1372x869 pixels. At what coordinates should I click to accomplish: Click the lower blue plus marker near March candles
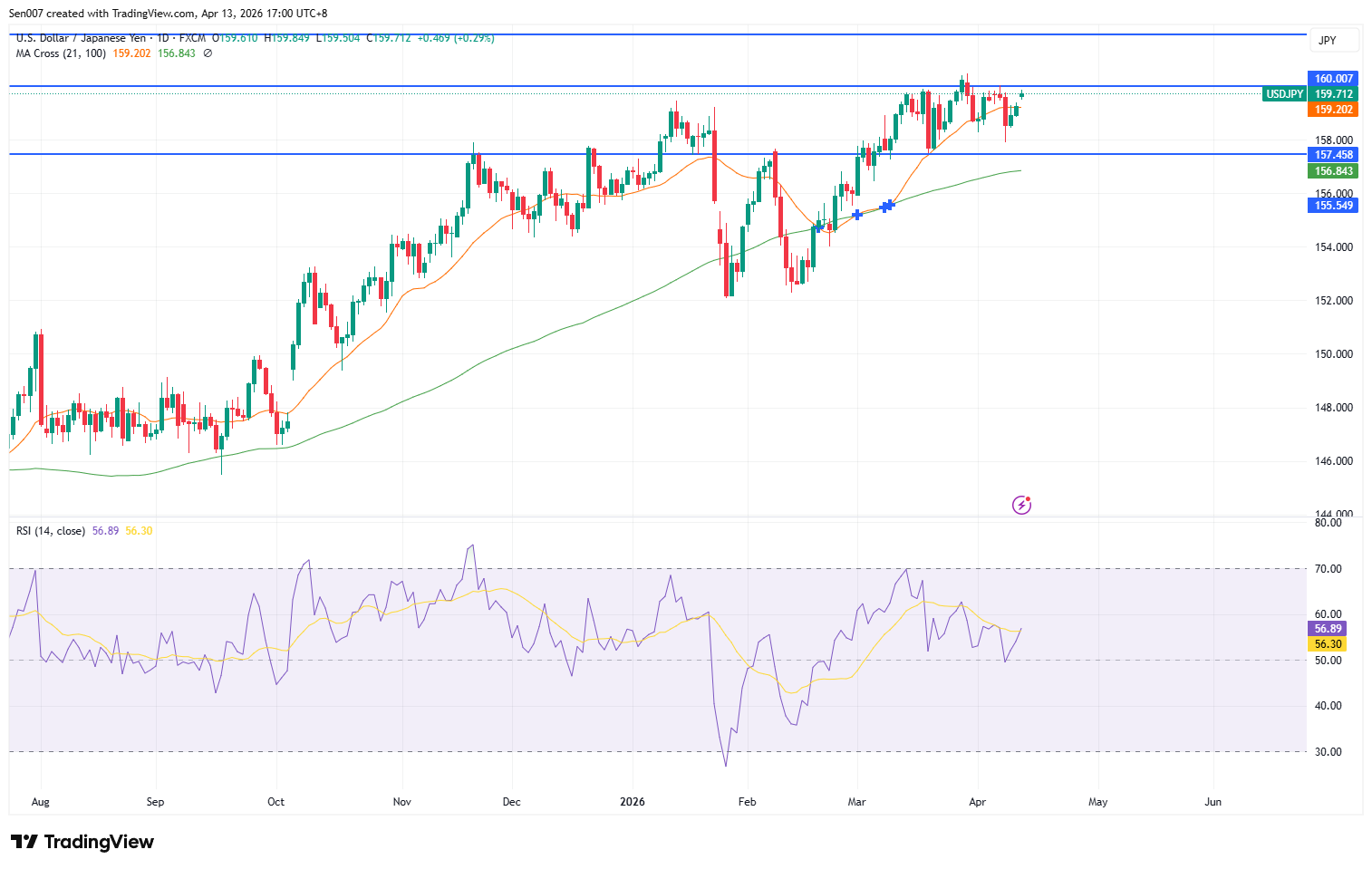pyautogui.click(x=857, y=215)
